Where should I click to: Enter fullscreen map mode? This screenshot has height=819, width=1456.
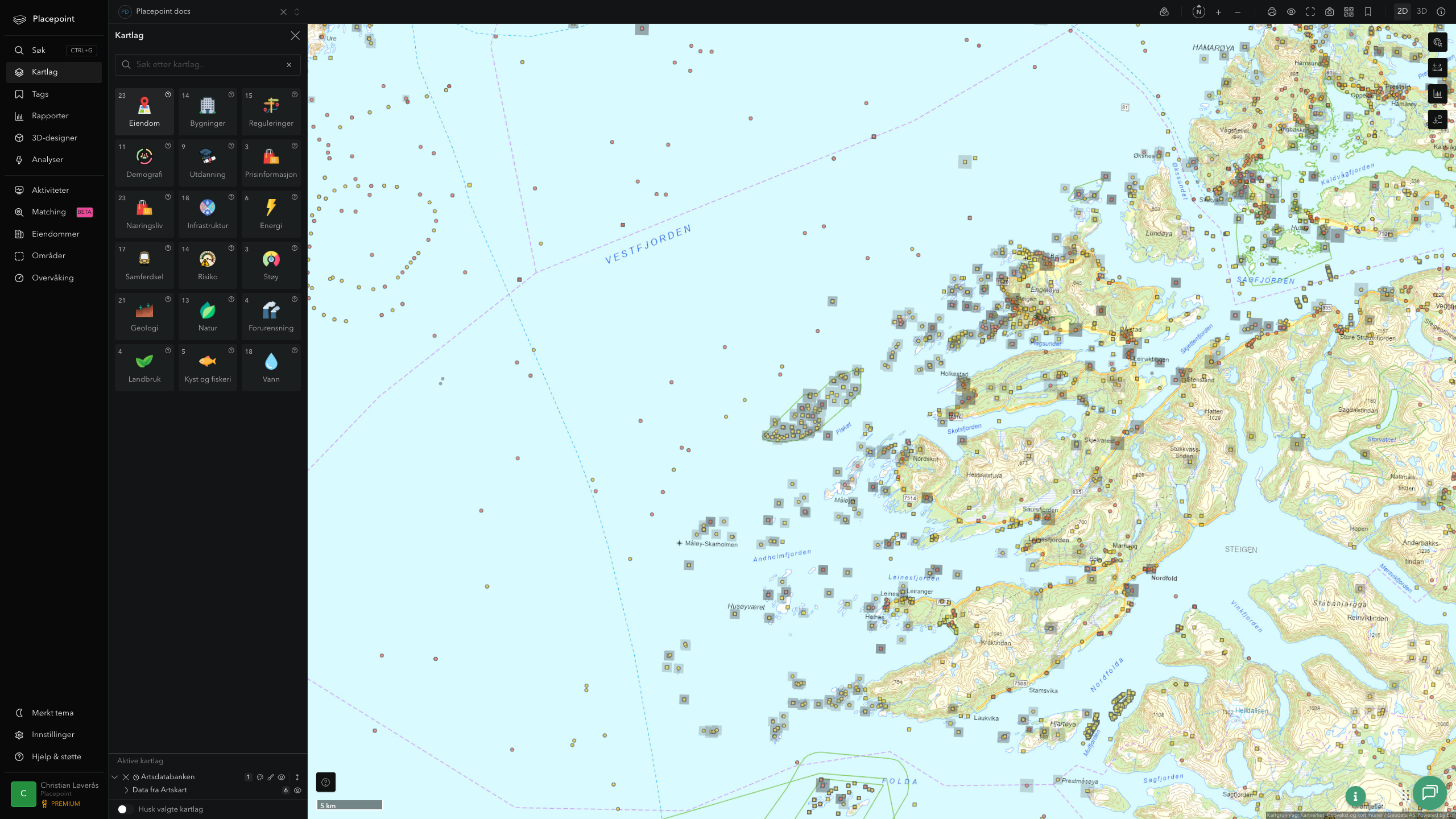coord(1310,12)
